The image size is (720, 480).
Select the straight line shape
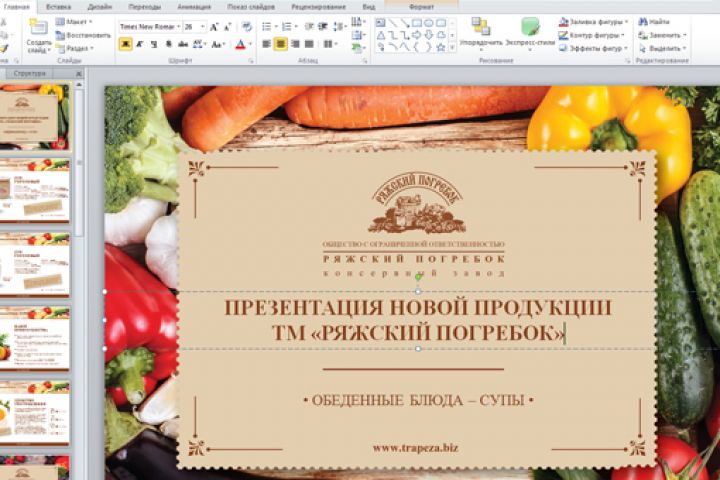(x=393, y=23)
